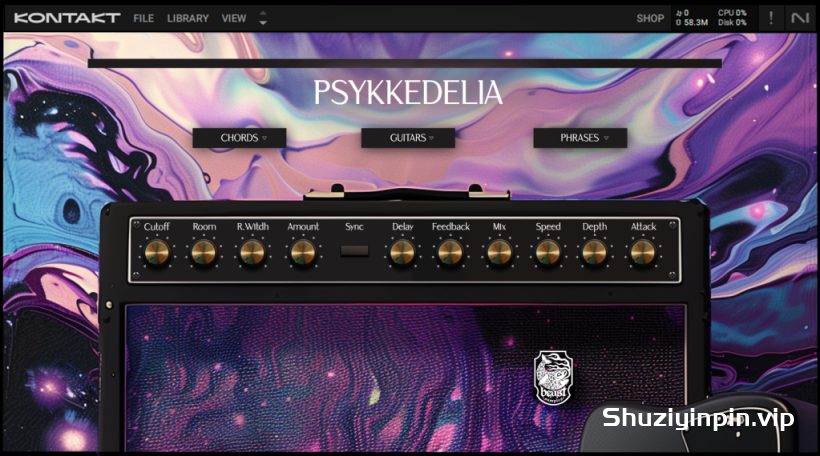Click the Depth knob

pos(595,253)
